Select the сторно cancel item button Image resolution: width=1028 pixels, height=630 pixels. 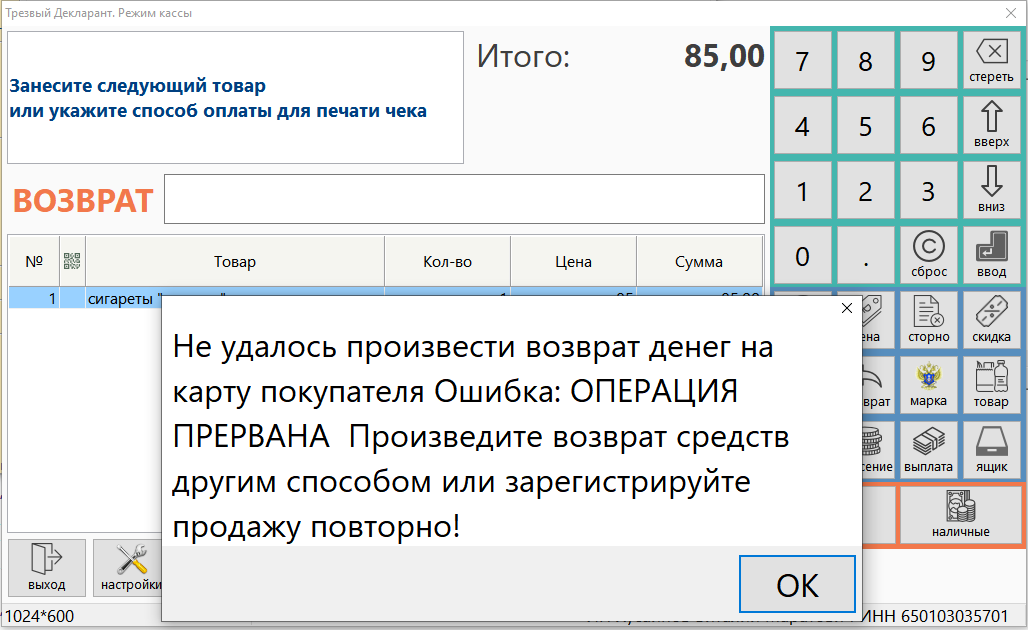click(928, 320)
